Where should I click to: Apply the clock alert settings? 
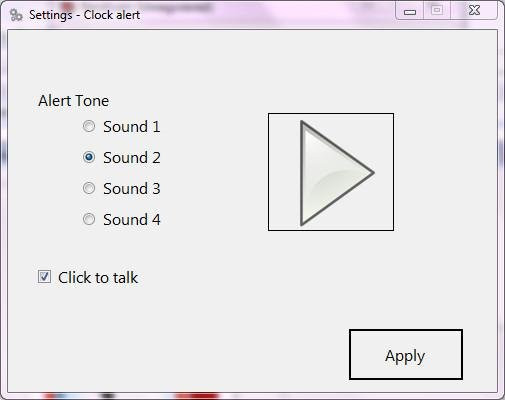[x=406, y=355]
